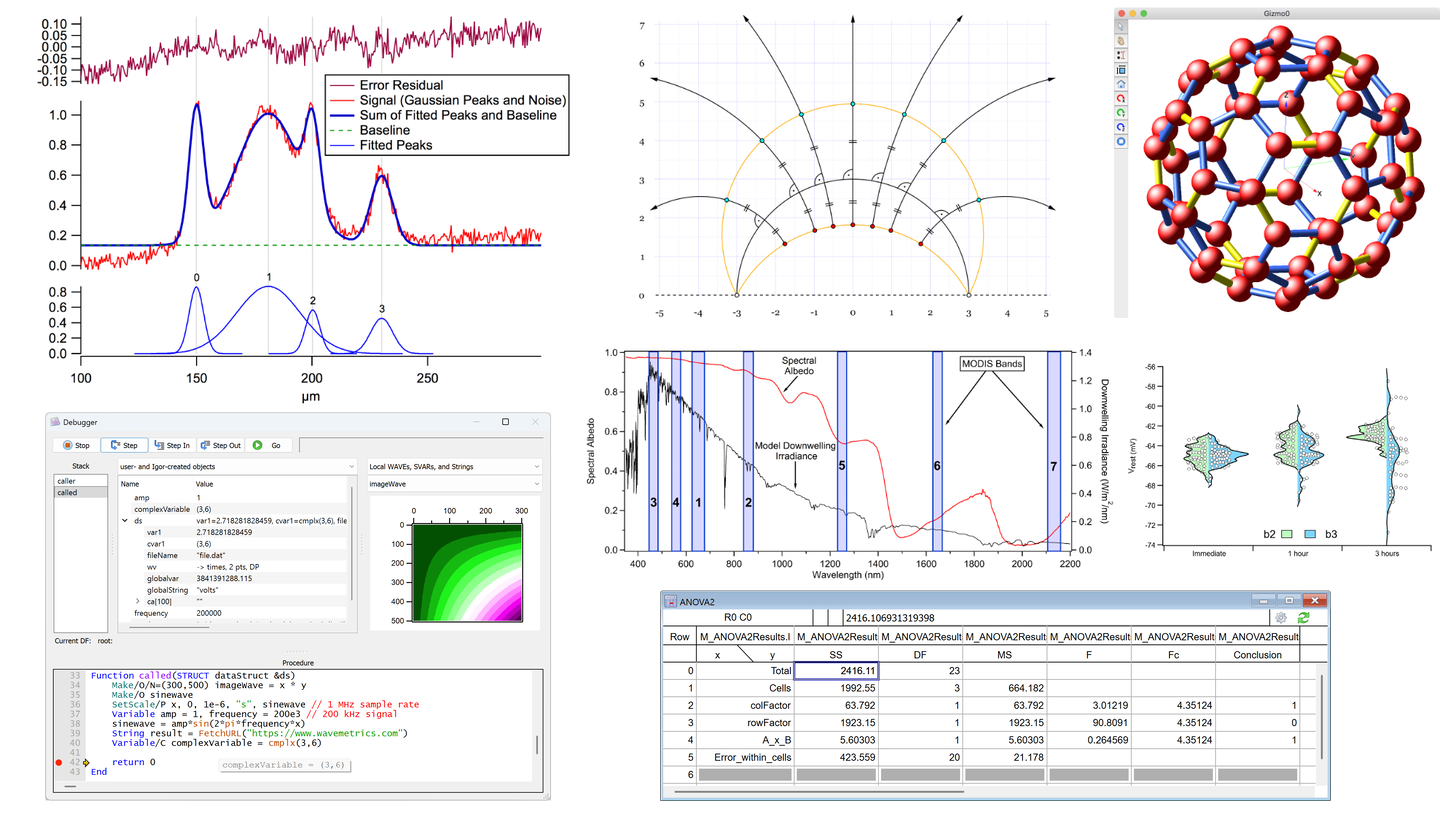1440x821 pixels.
Task: Collapse the ds structure row
Action: click(124, 521)
